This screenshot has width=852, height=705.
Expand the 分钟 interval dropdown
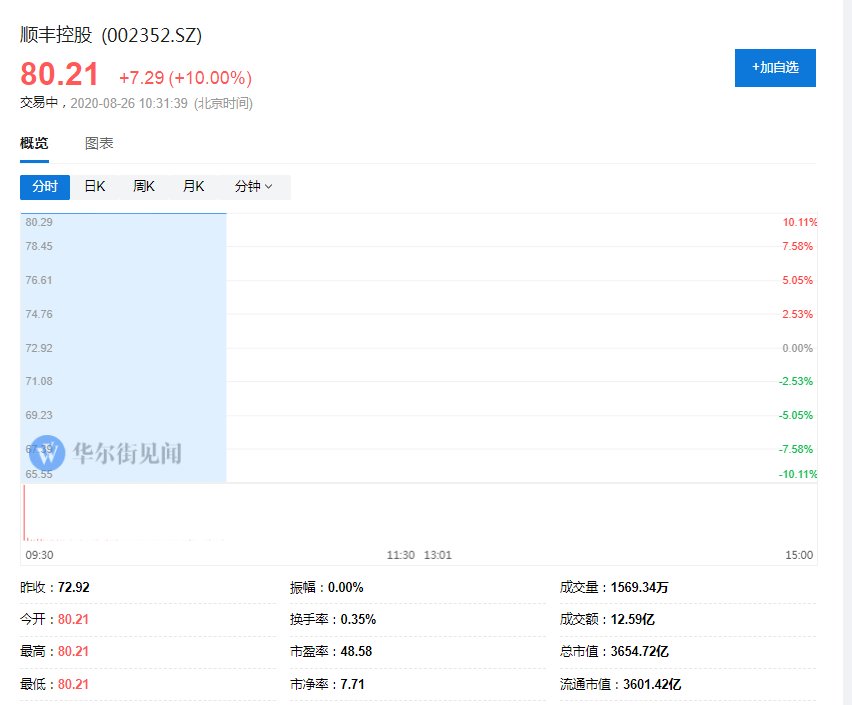coord(254,187)
